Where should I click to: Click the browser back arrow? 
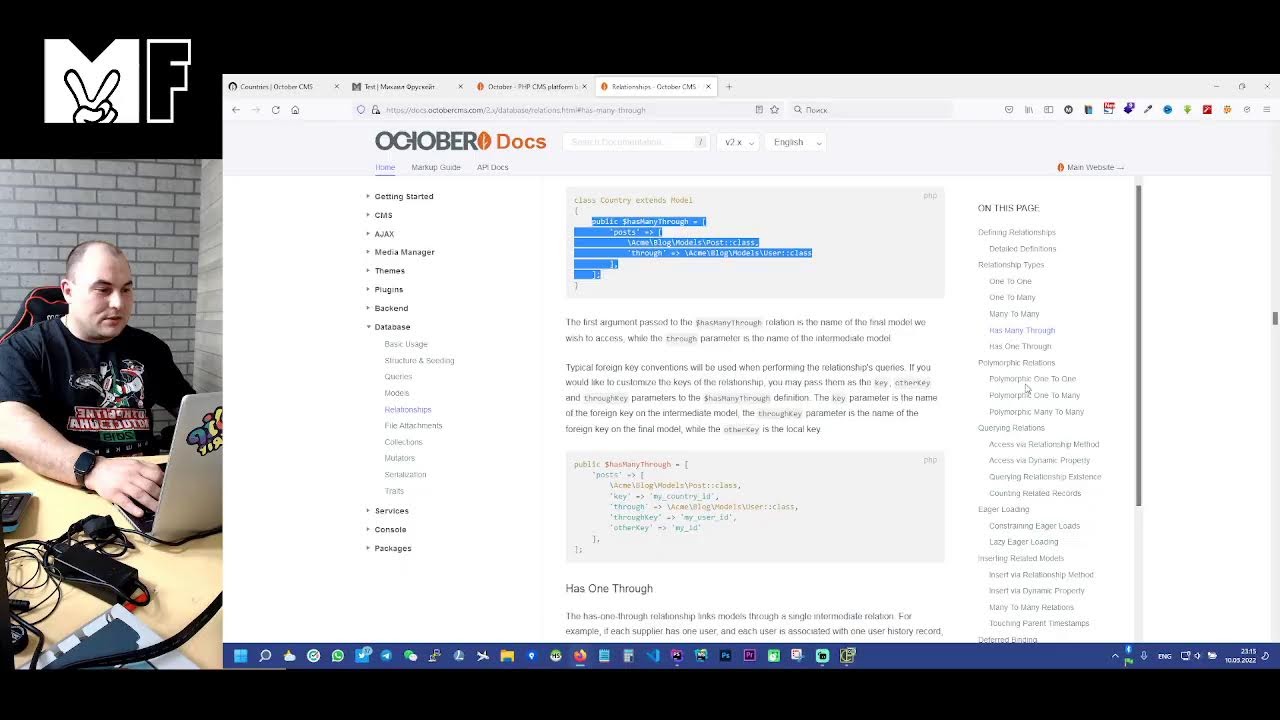pyautogui.click(x=236, y=110)
